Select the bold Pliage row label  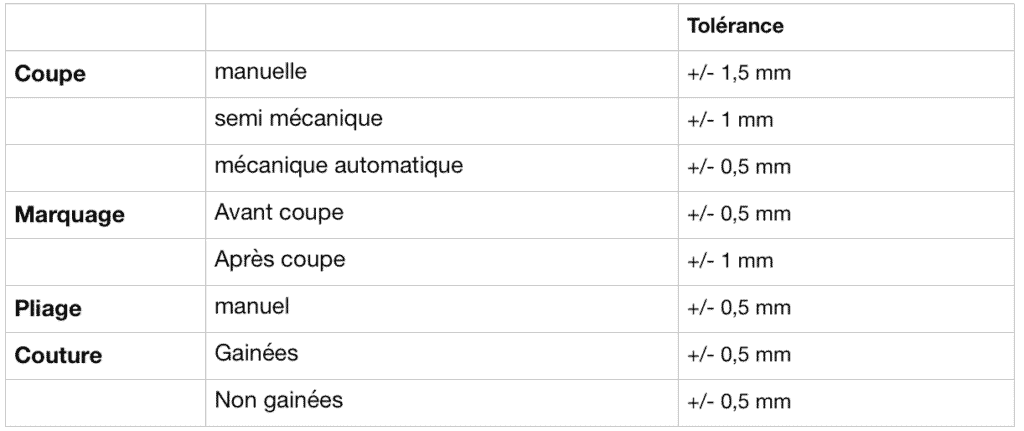coord(47,309)
